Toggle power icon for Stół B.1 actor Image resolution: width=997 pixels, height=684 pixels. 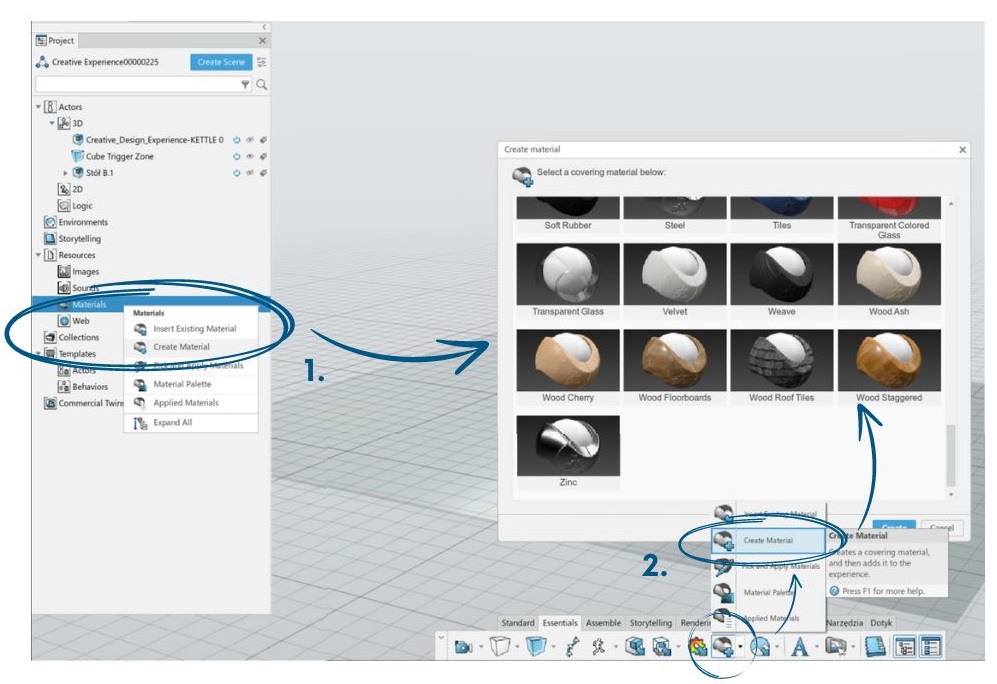[237, 173]
